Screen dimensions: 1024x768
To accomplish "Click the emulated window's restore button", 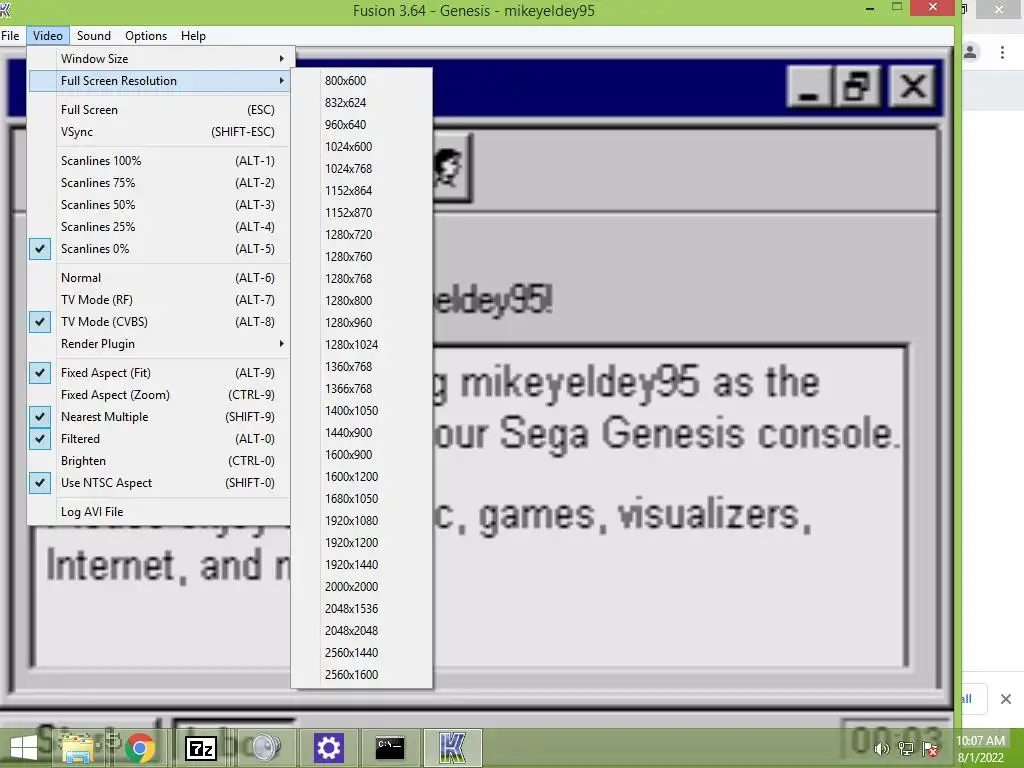I will pyautogui.click(x=857, y=86).
